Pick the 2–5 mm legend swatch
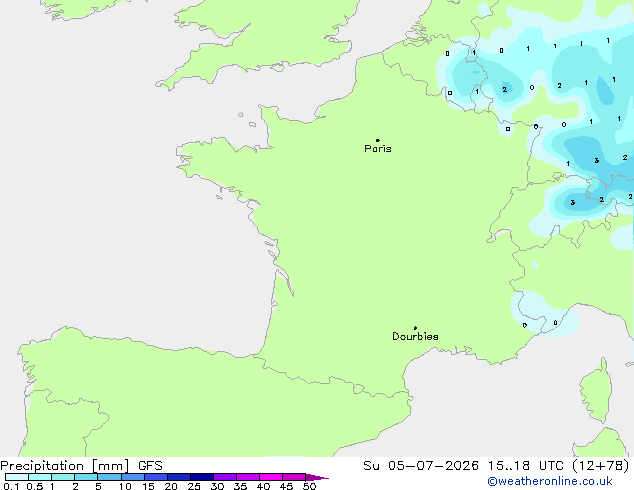The width and height of the screenshot is (634, 490). 86,477
